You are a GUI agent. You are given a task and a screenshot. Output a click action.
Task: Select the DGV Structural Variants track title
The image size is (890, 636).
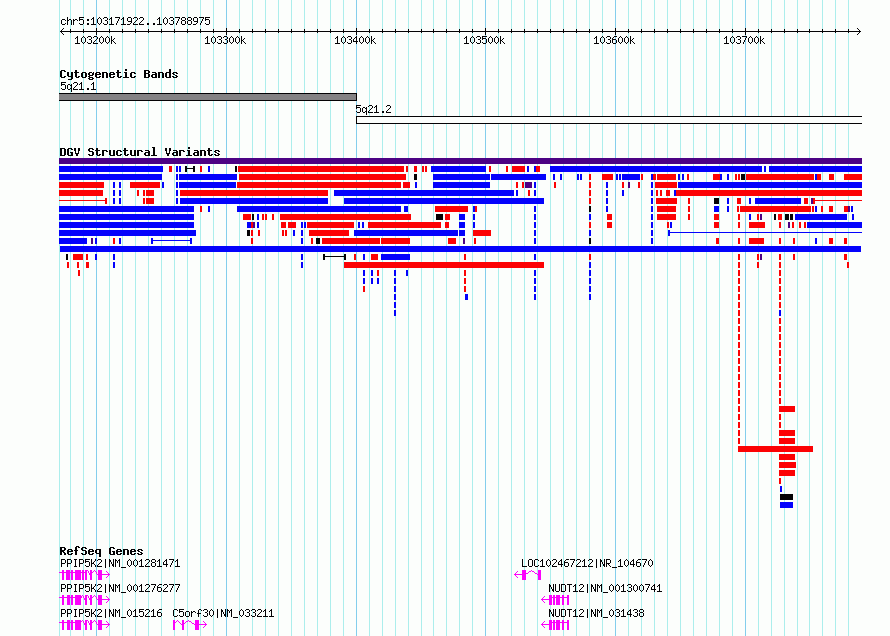[x=140, y=152]
